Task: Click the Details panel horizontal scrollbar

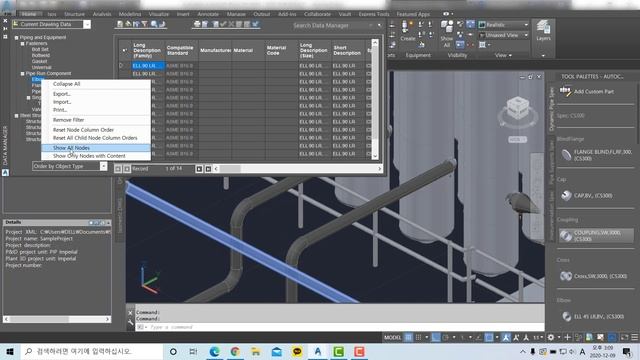Action: click(x=57, y=319)
